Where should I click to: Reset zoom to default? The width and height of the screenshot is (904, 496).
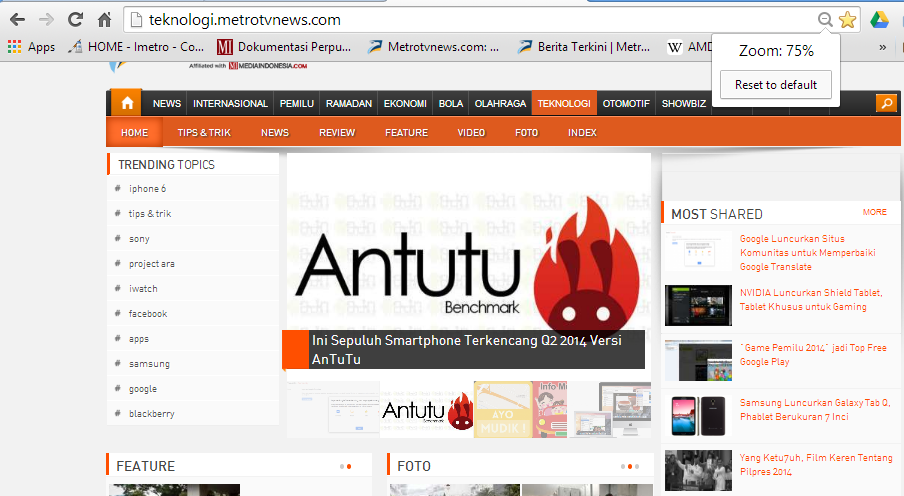[775, 85]
